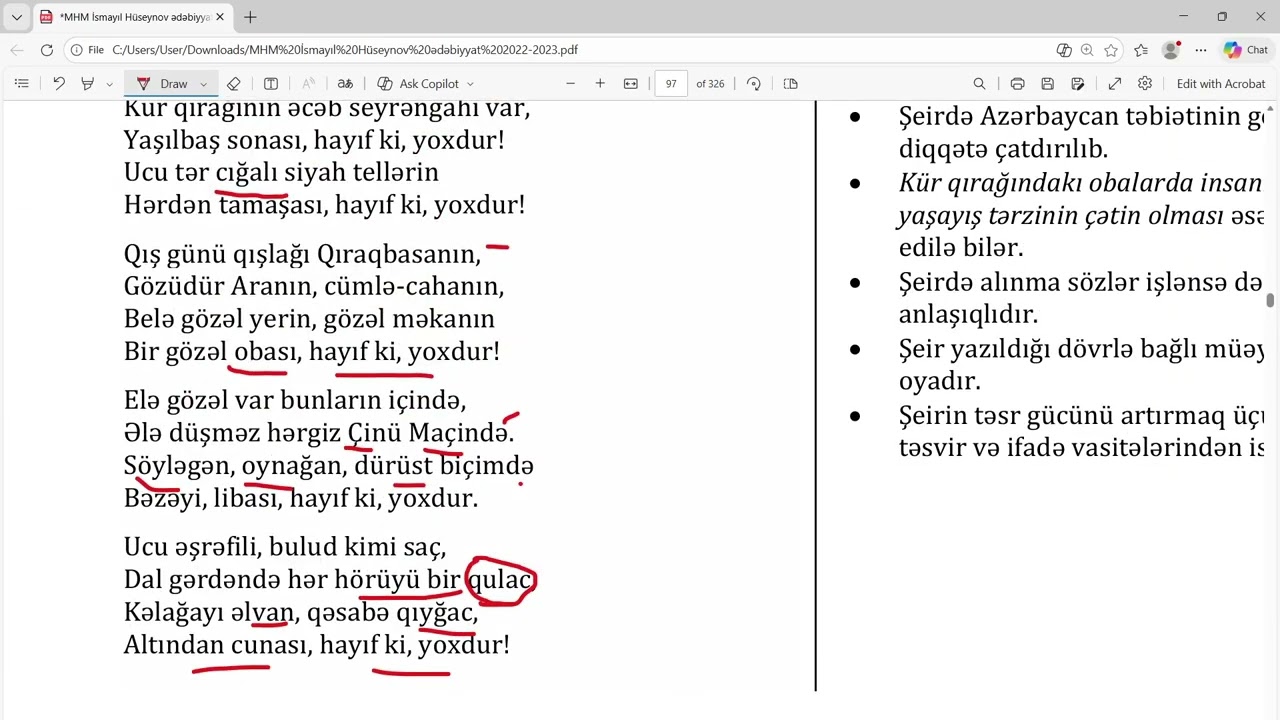Expand the tab search dropdown

click(17, 17)
